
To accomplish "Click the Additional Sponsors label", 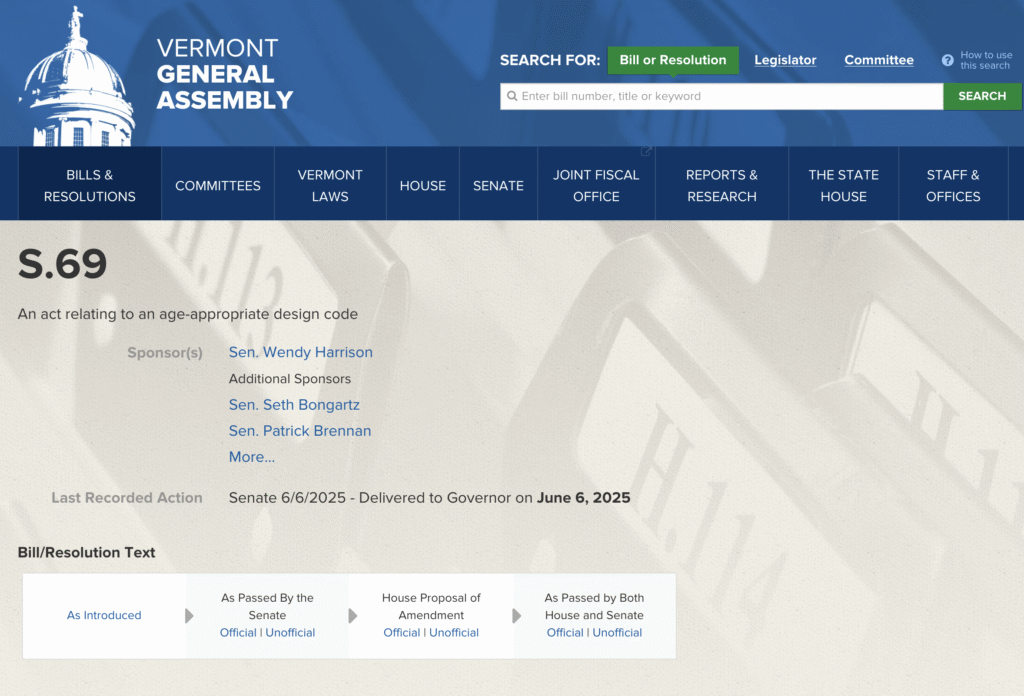I will 289,379.
